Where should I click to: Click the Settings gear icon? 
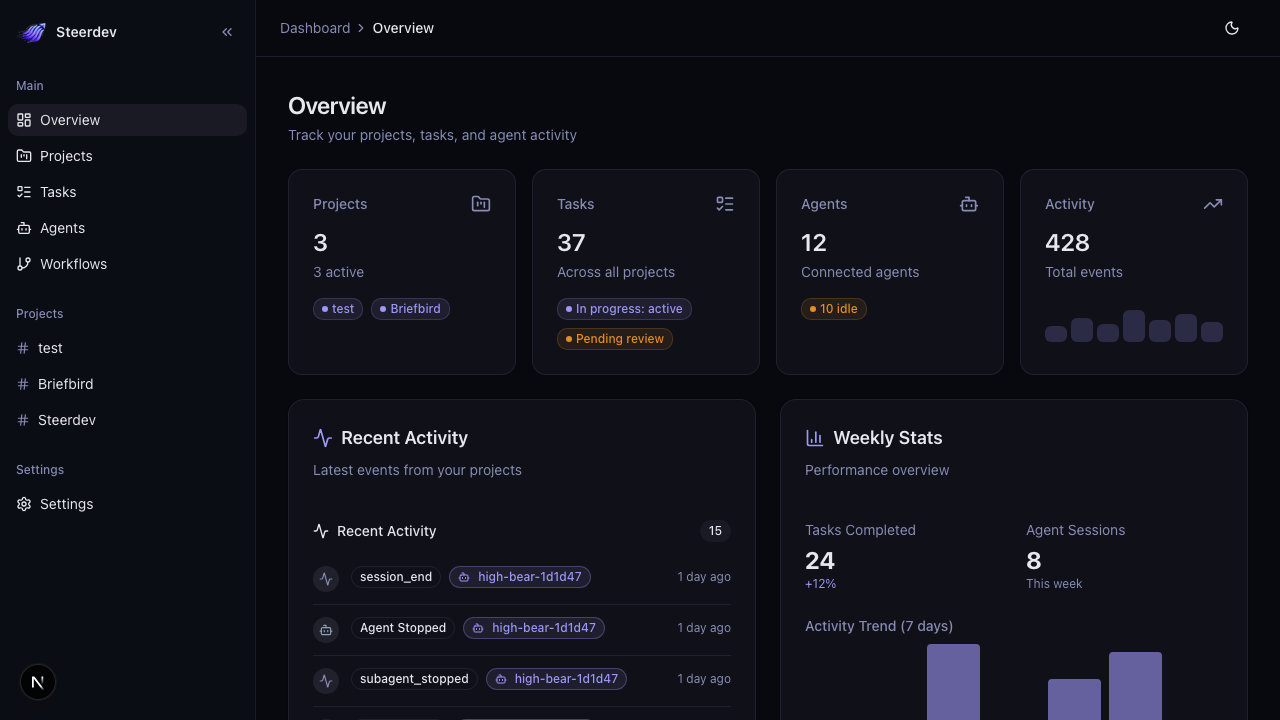click(x=24, y=504)
